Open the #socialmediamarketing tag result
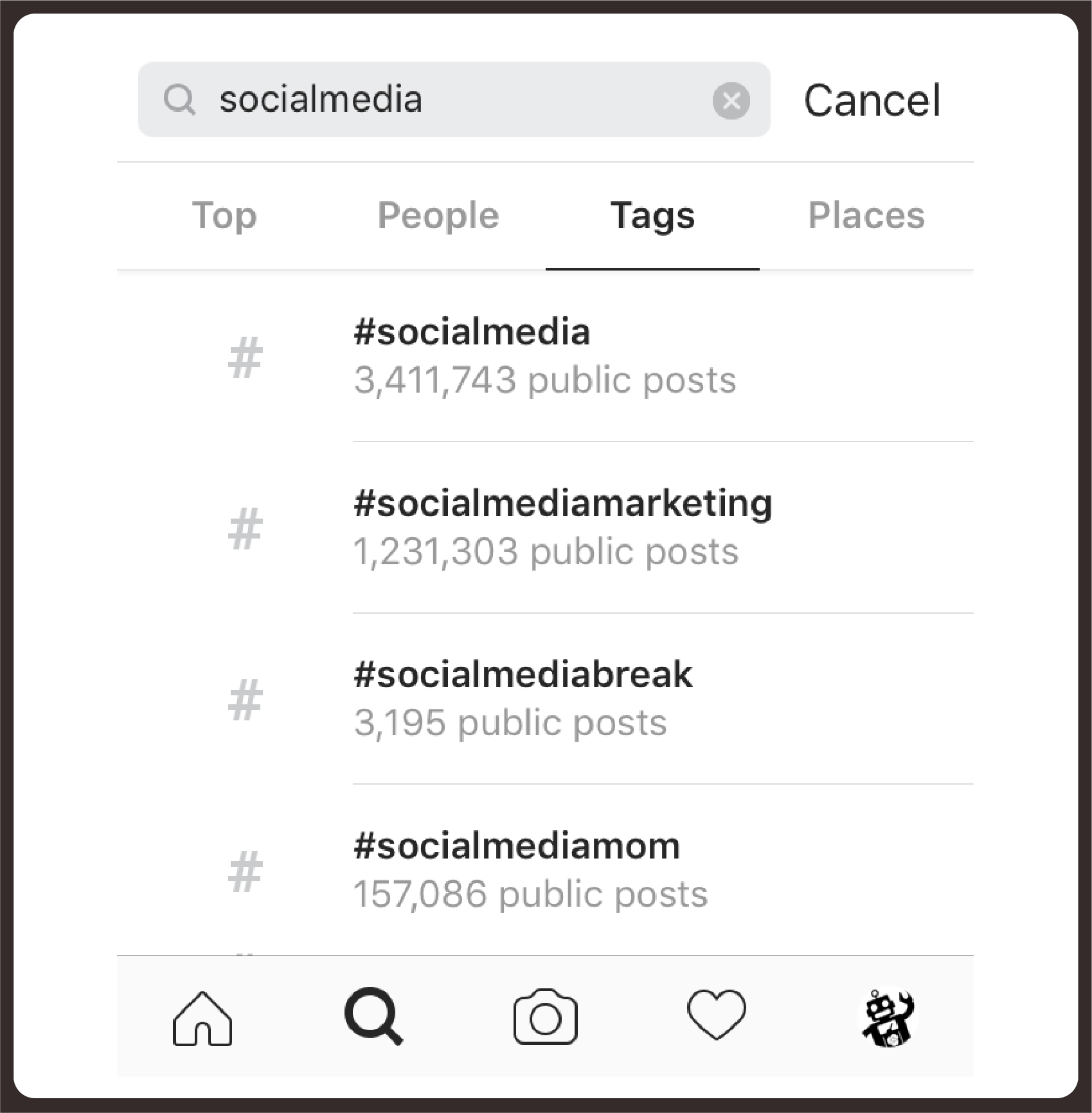1092x1113 pixels. point(562,527)
